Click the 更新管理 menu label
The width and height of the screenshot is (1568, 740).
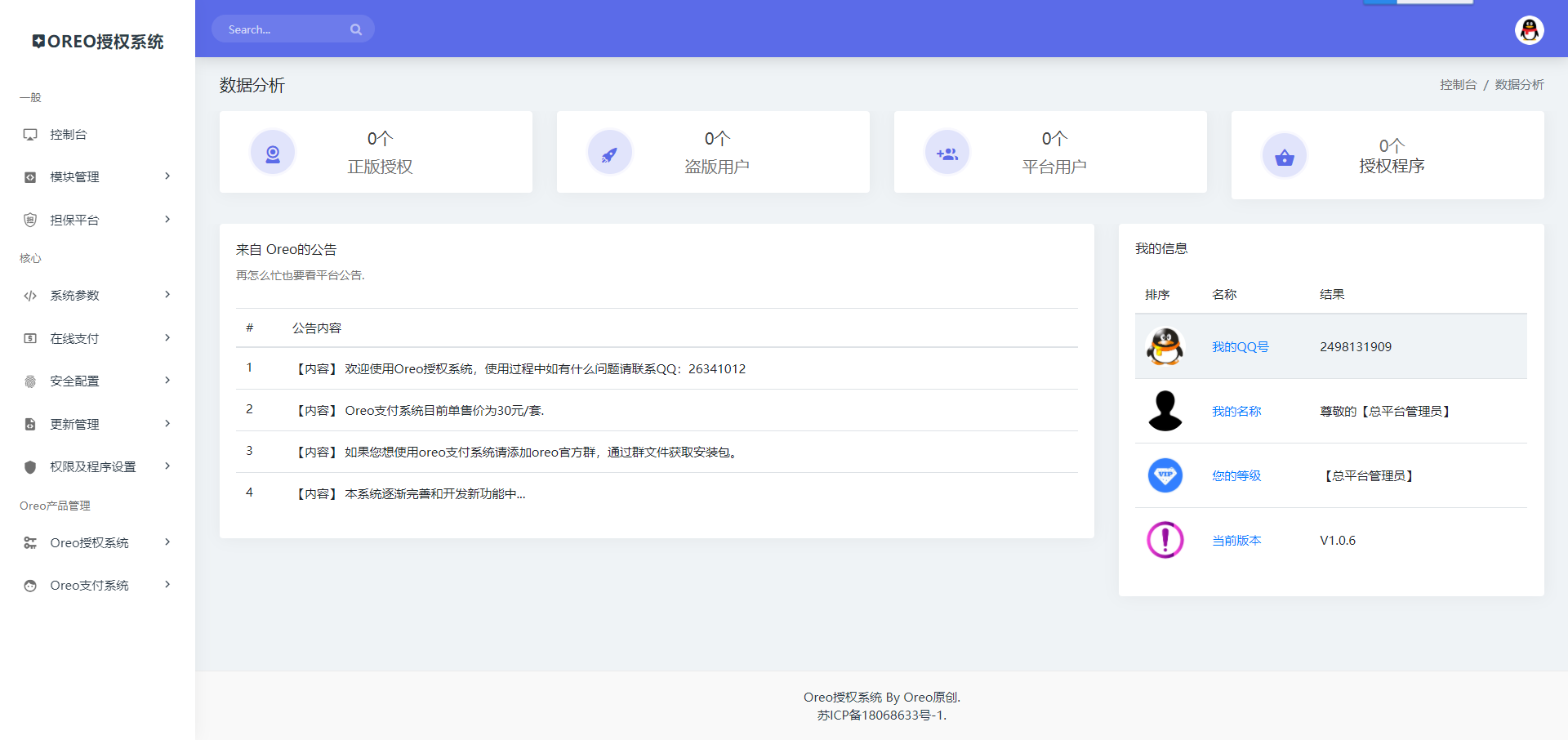[74, 425]
